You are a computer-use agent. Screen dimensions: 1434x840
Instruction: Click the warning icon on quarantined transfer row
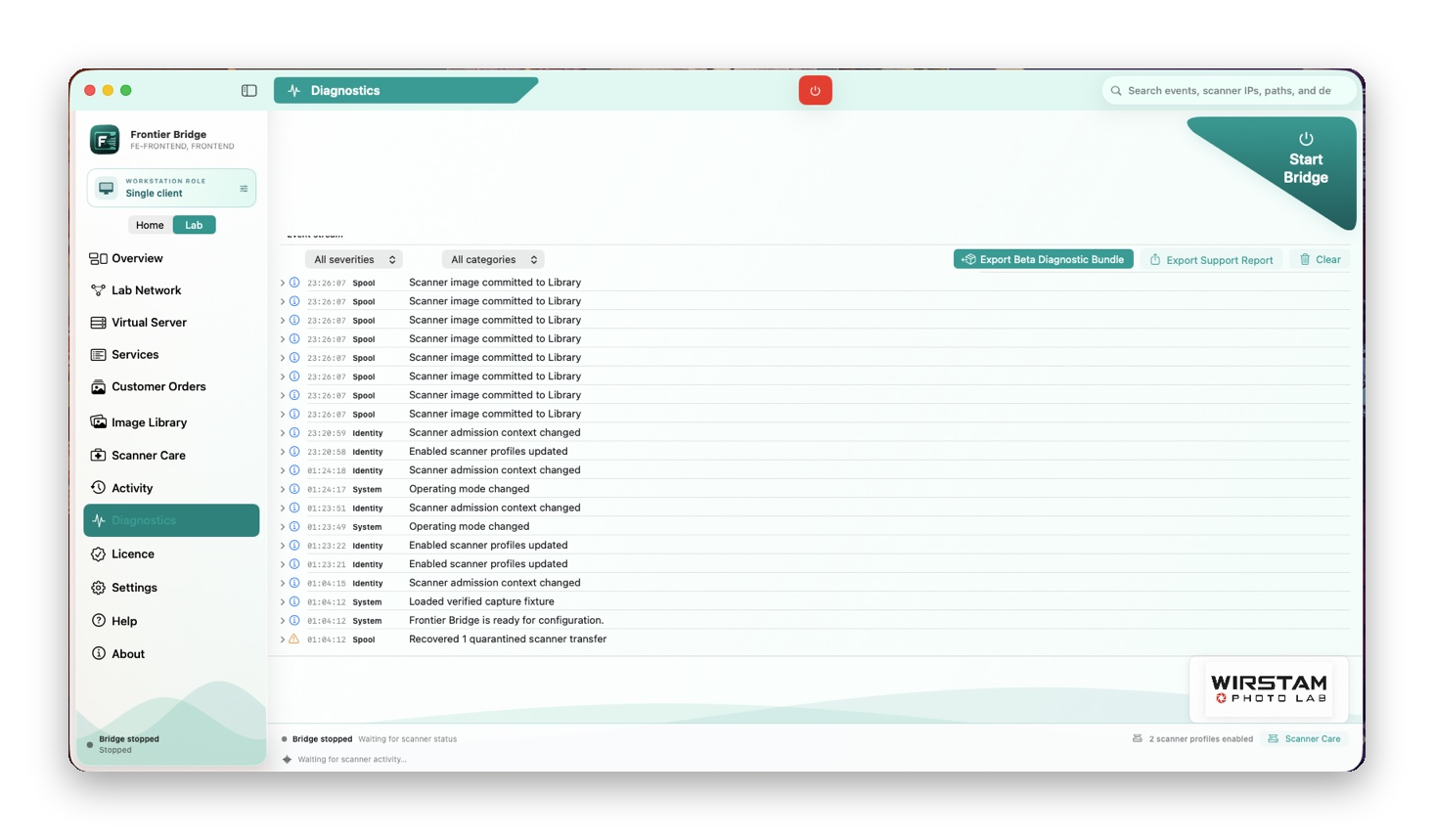[x=294, y=640]
